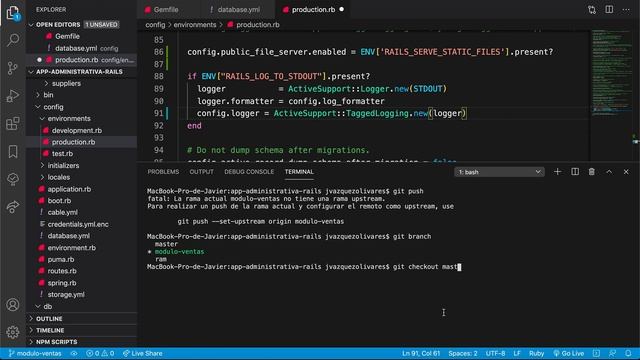Select the production.rb editor tab
The height and width of the screenshot is (360, 640).
[313, 9]
